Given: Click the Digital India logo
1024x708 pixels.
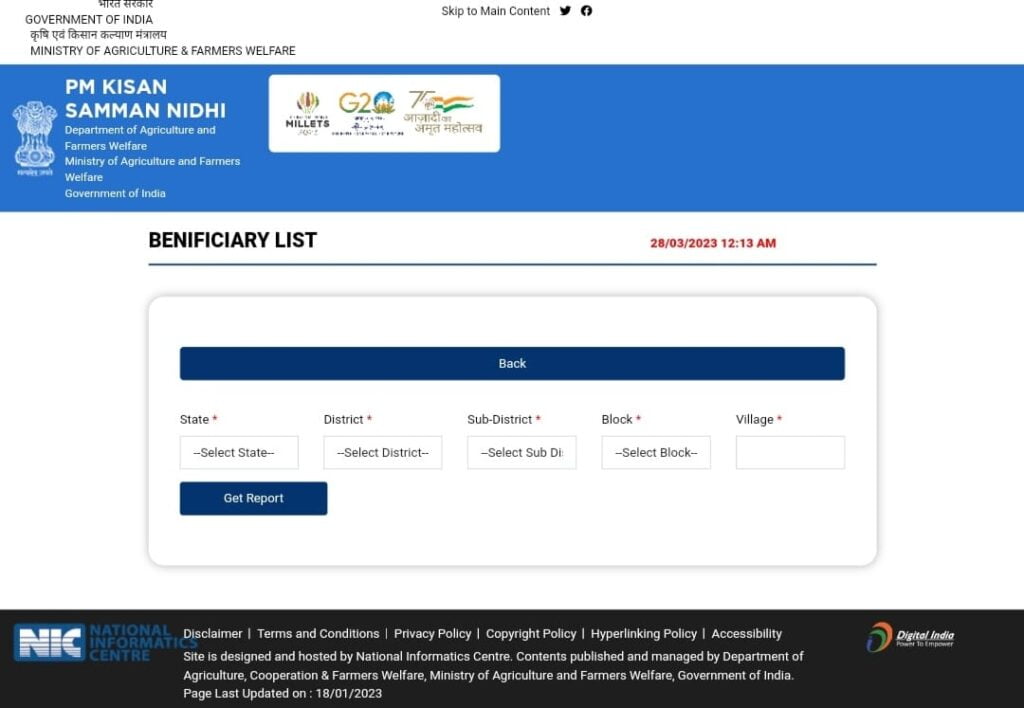Looking at the screenshot, I should click(910, 637).
